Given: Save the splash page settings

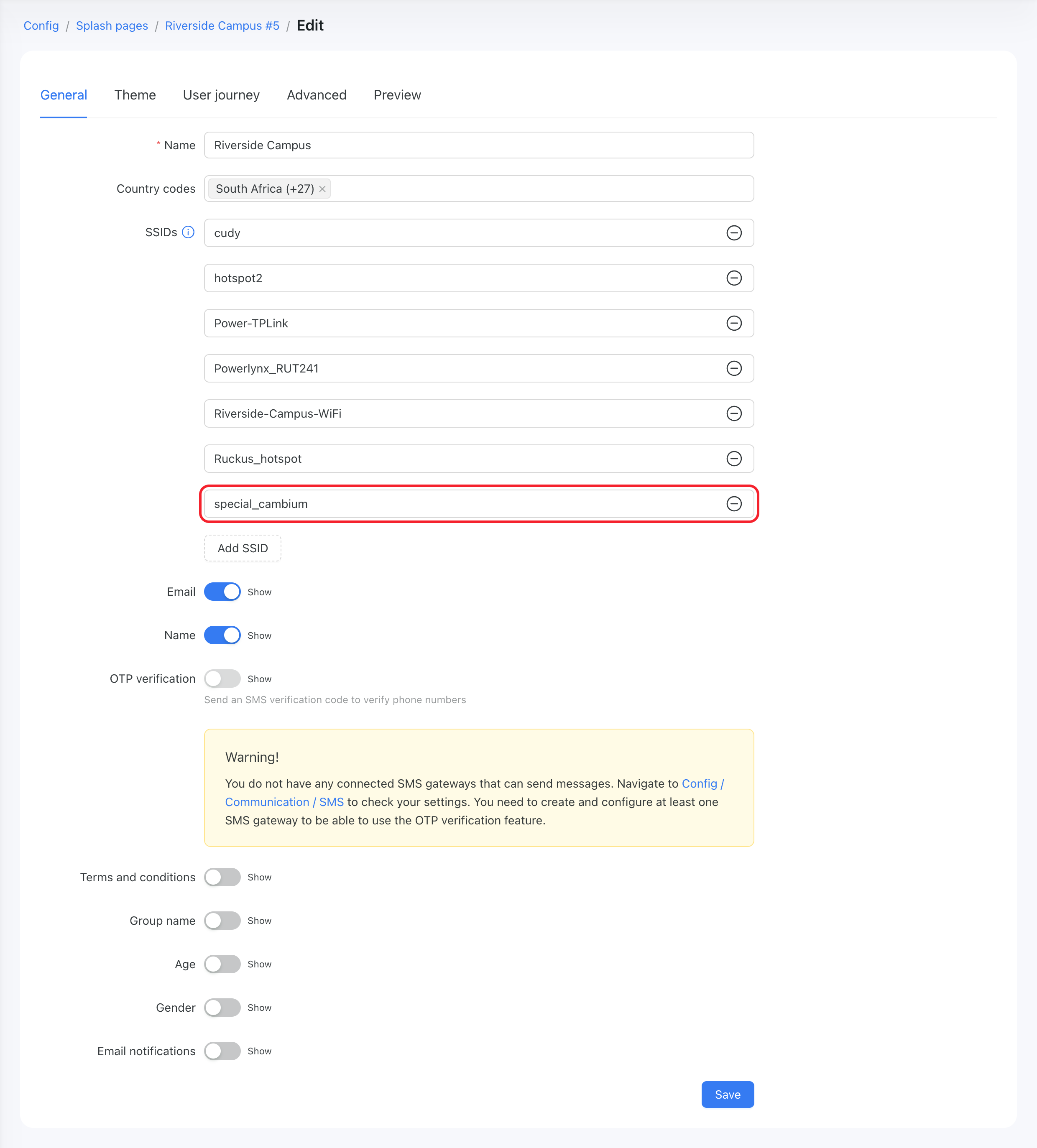Looking at the screenshot, I should click(727, 1094).
